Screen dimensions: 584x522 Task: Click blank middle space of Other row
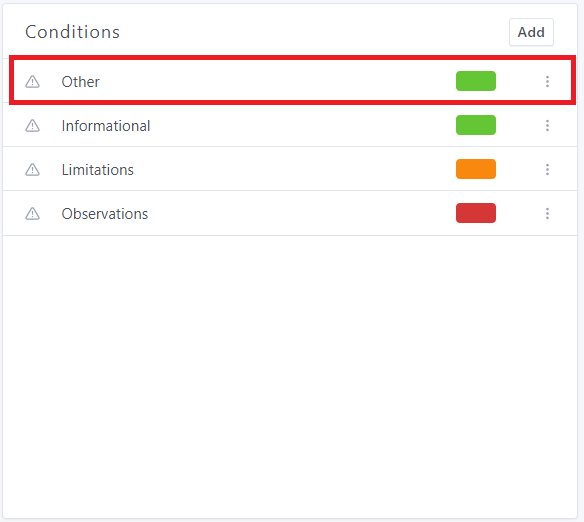(276, 81)
